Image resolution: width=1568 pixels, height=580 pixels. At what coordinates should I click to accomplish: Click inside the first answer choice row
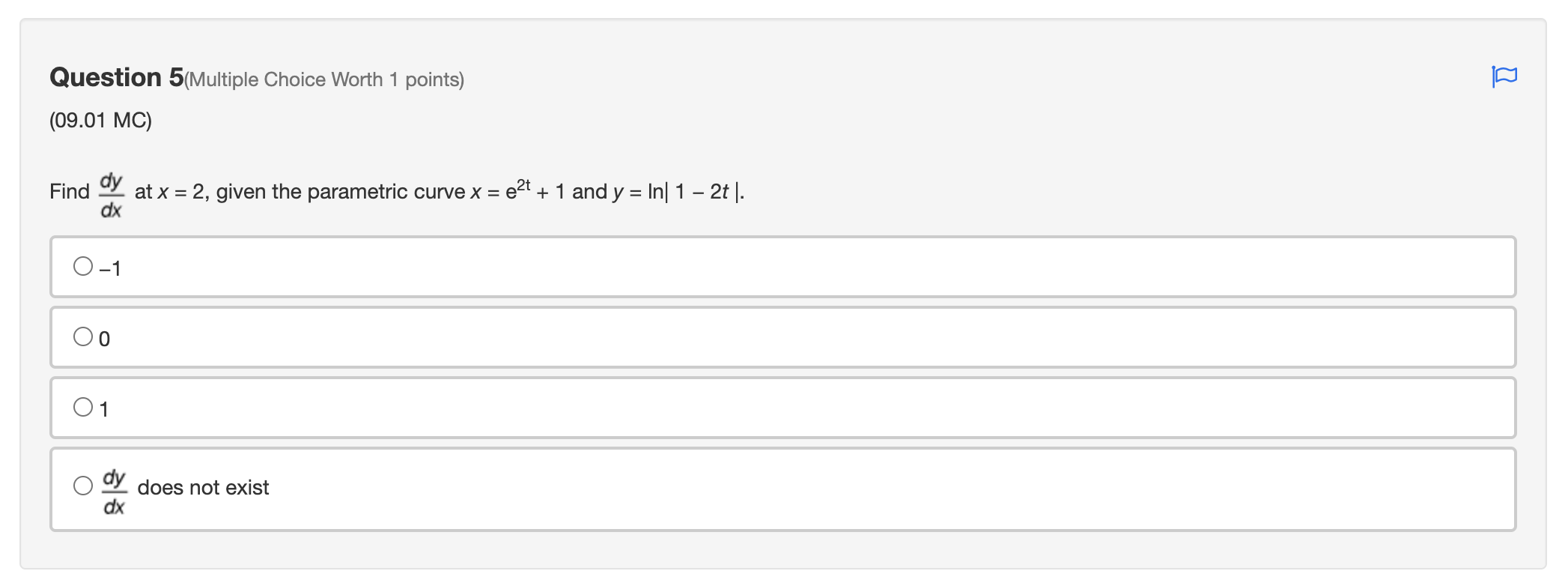point(449,267)
